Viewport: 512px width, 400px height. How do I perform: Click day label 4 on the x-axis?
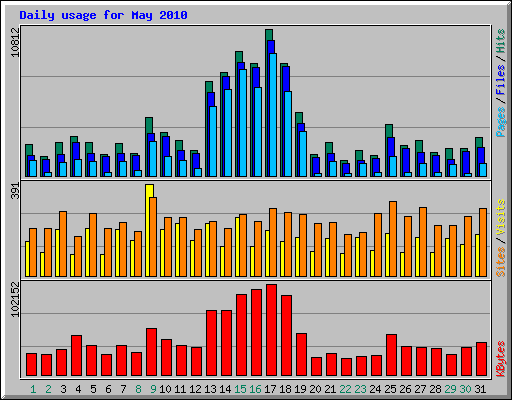[78, 389]
